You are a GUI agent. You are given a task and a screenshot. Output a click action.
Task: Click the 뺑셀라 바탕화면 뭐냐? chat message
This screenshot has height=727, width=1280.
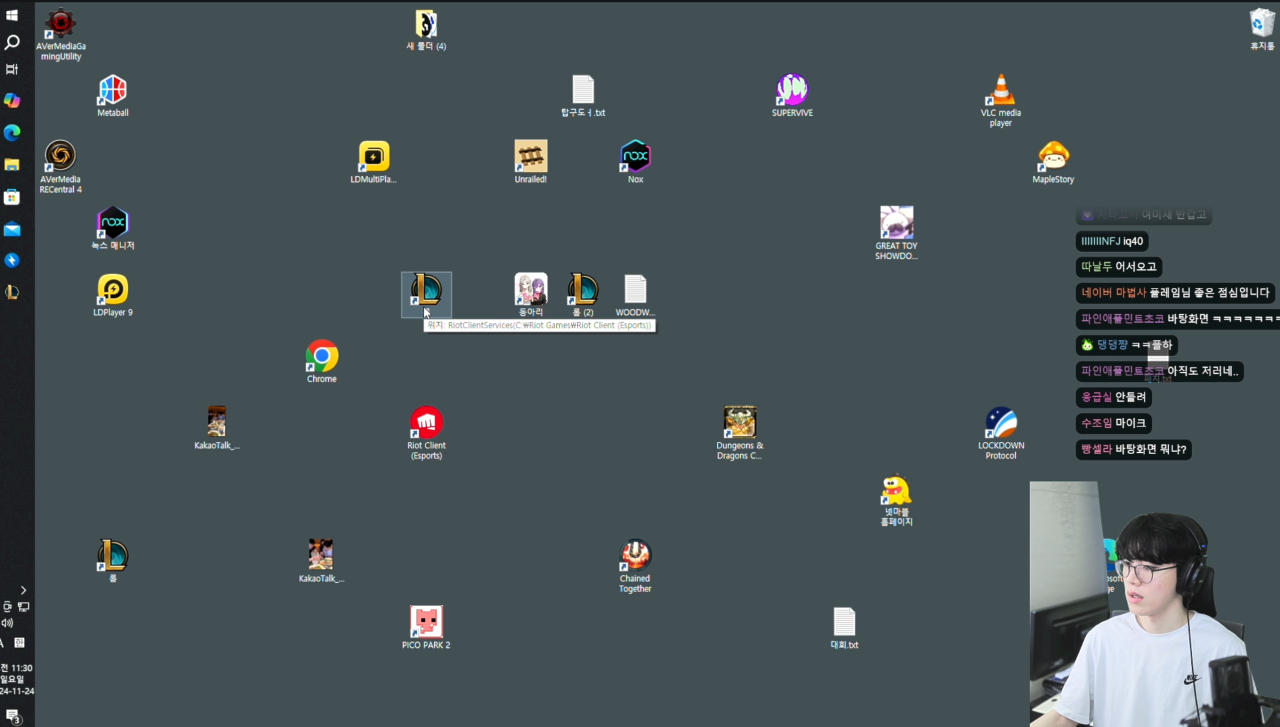pyautogui.click(x=1134, y=449)
